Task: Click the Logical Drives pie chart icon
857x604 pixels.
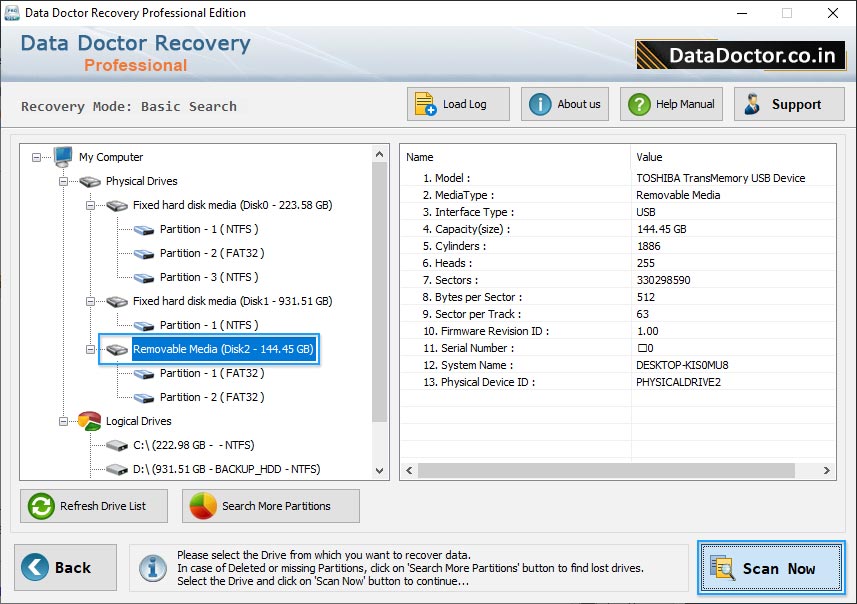Action: (x=90, y=421)
